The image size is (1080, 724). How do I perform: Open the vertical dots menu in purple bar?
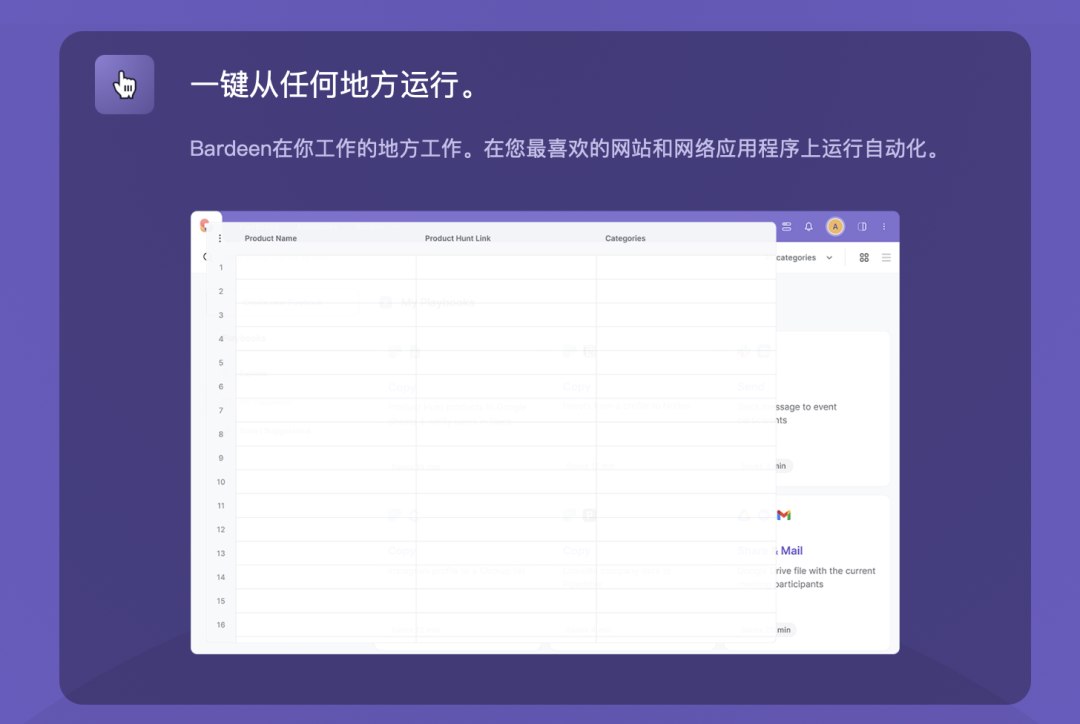click(884, 227)
